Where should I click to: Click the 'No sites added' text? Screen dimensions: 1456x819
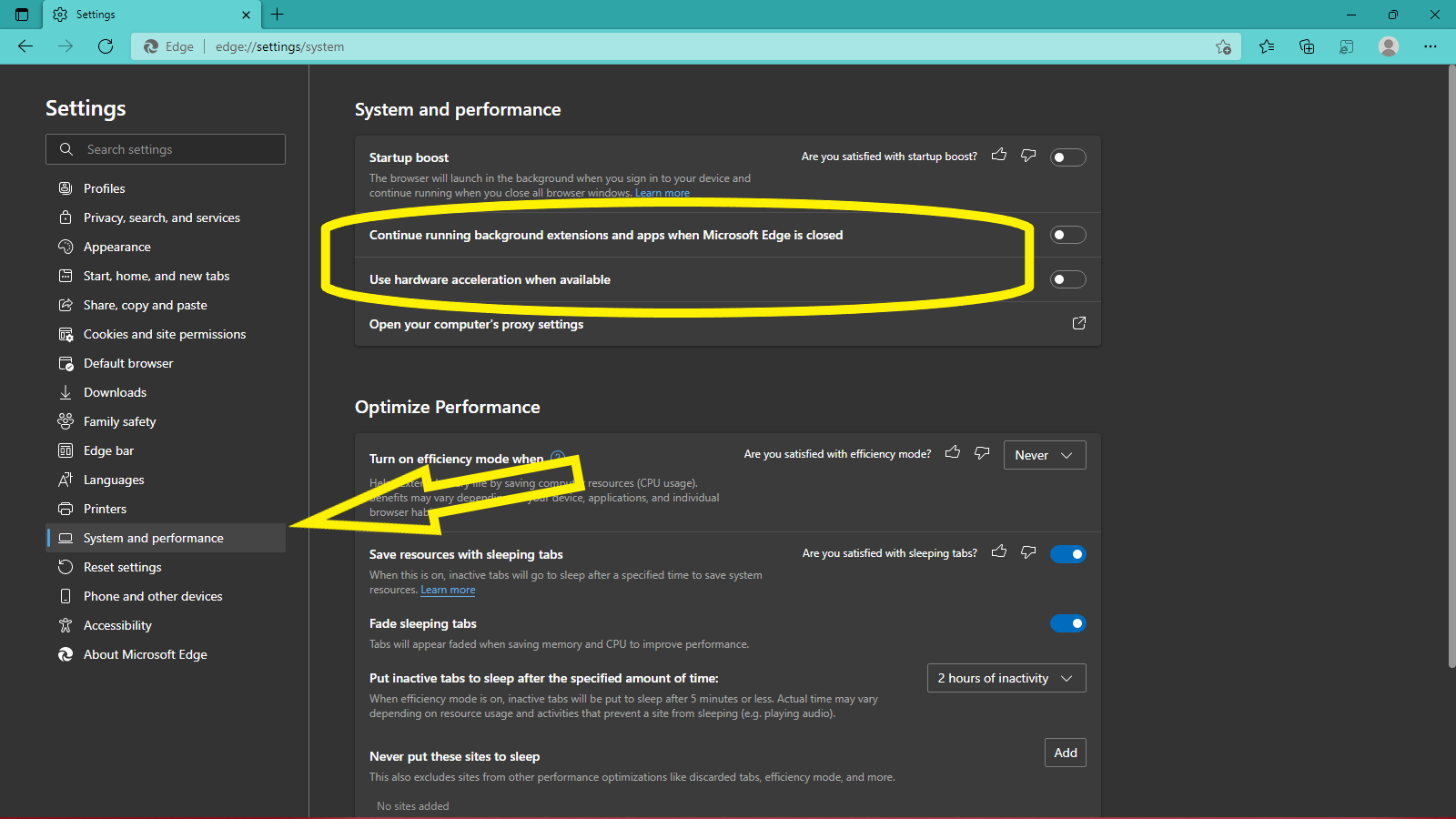[413, 806]
